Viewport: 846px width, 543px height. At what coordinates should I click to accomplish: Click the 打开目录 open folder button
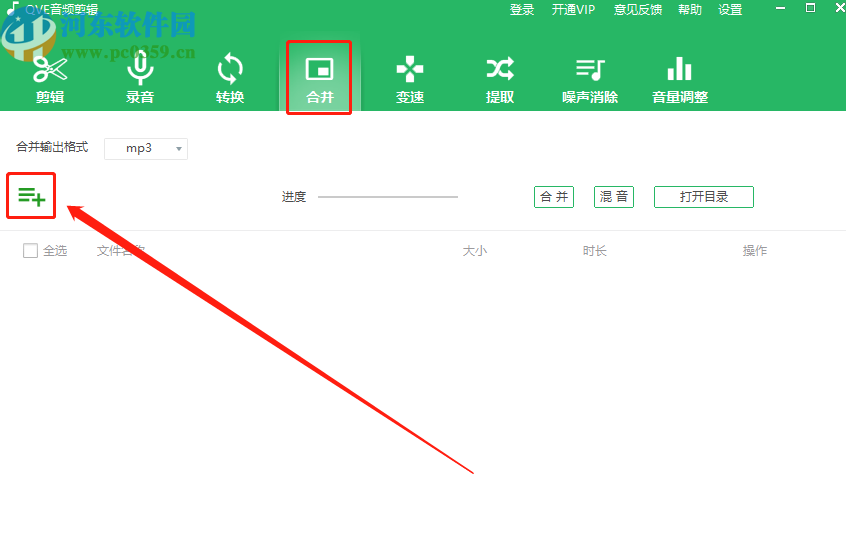[704, 197]
